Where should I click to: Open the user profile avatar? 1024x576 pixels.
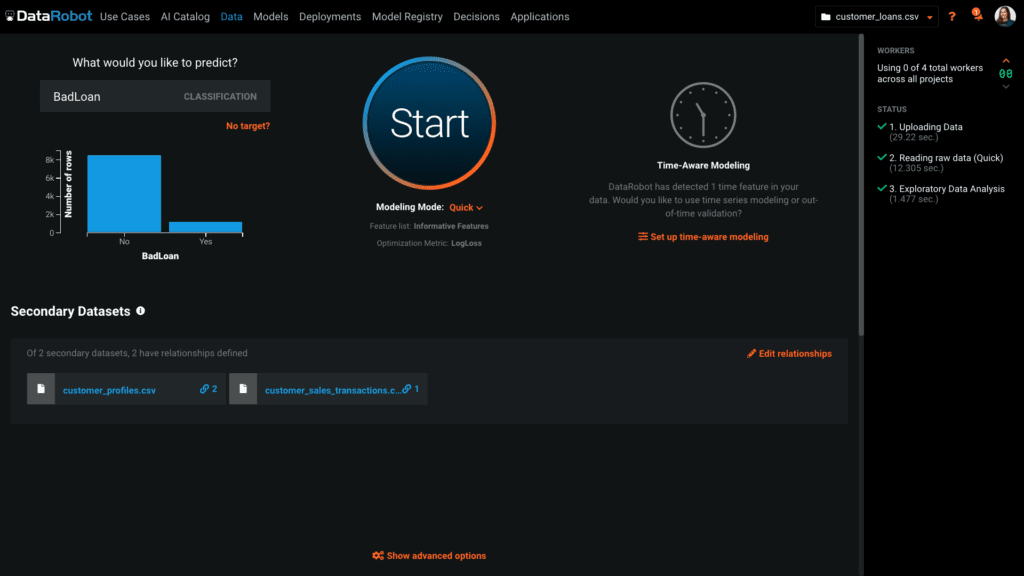(1004, 16)
